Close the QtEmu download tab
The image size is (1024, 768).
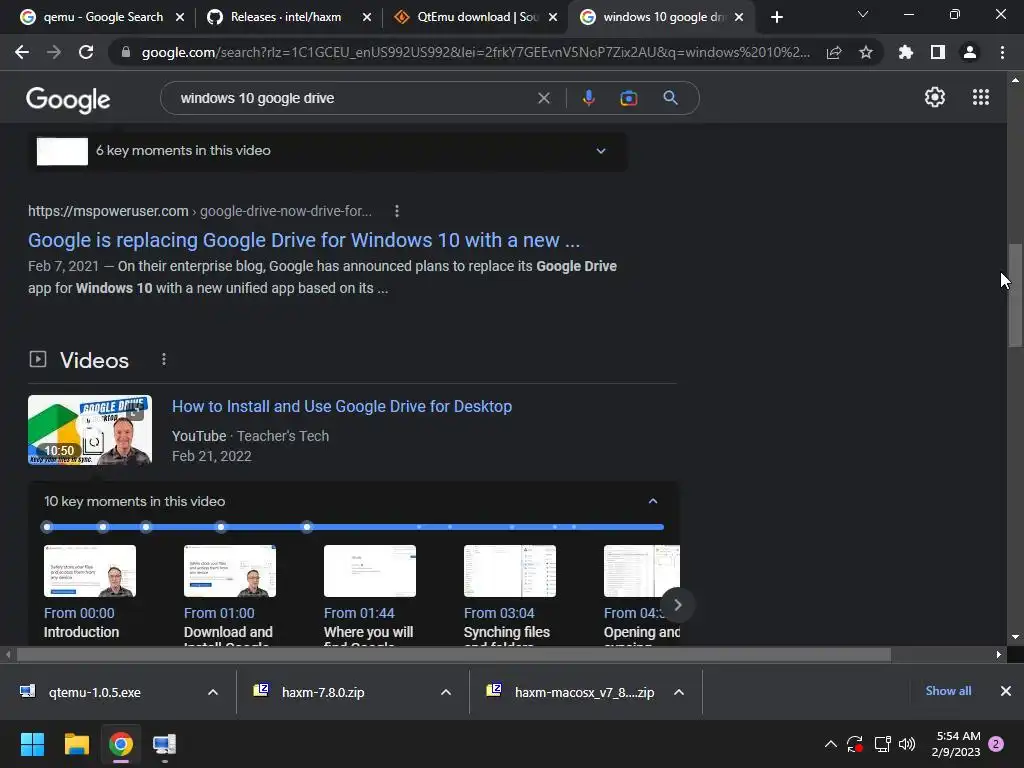click(x=553, y=18)
